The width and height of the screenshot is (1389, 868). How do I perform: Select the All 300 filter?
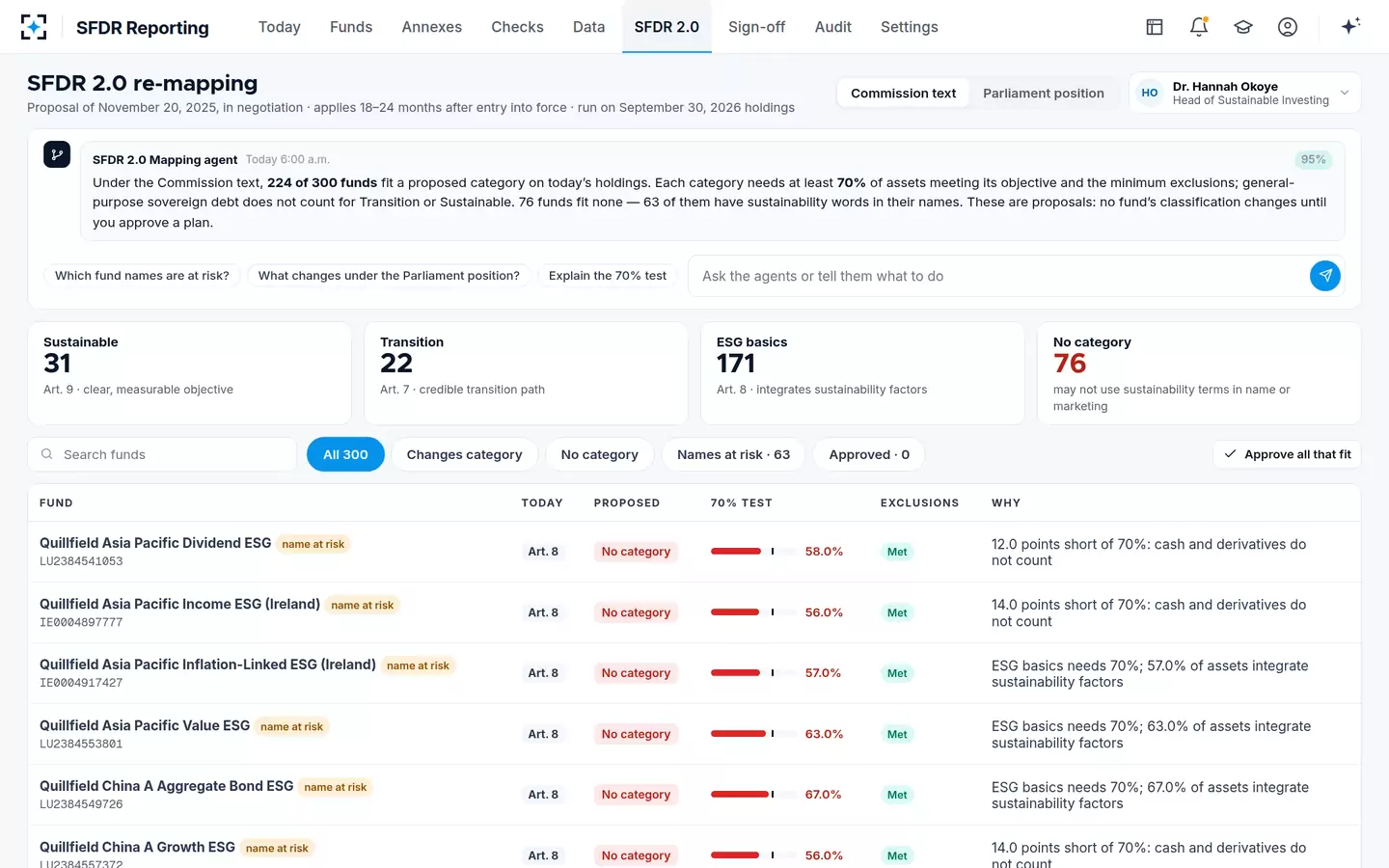tap(345, 454)
